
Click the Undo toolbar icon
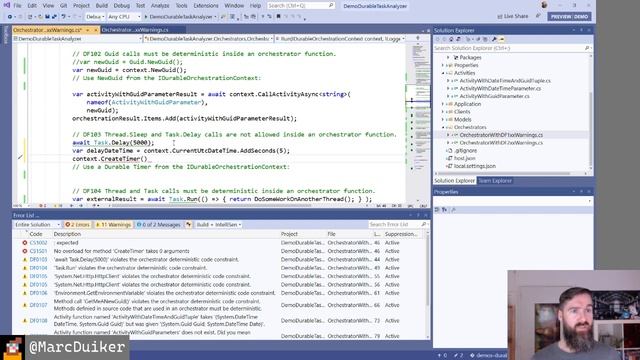point(64,17)
